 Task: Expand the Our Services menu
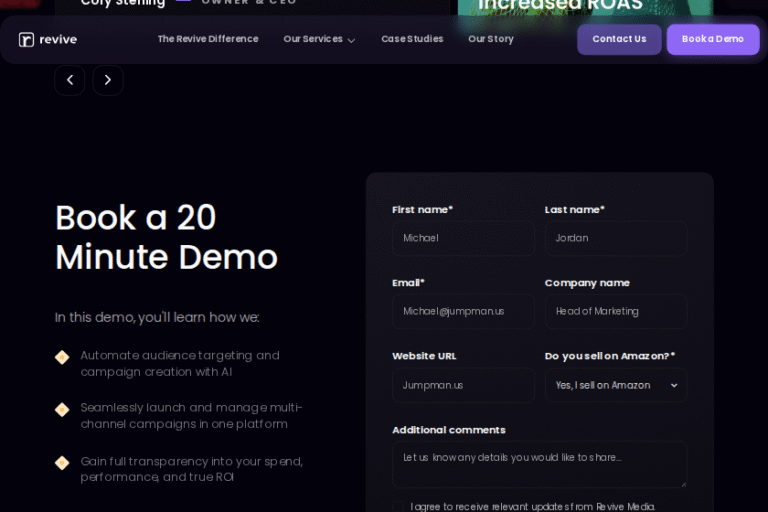tap(319, 39)
